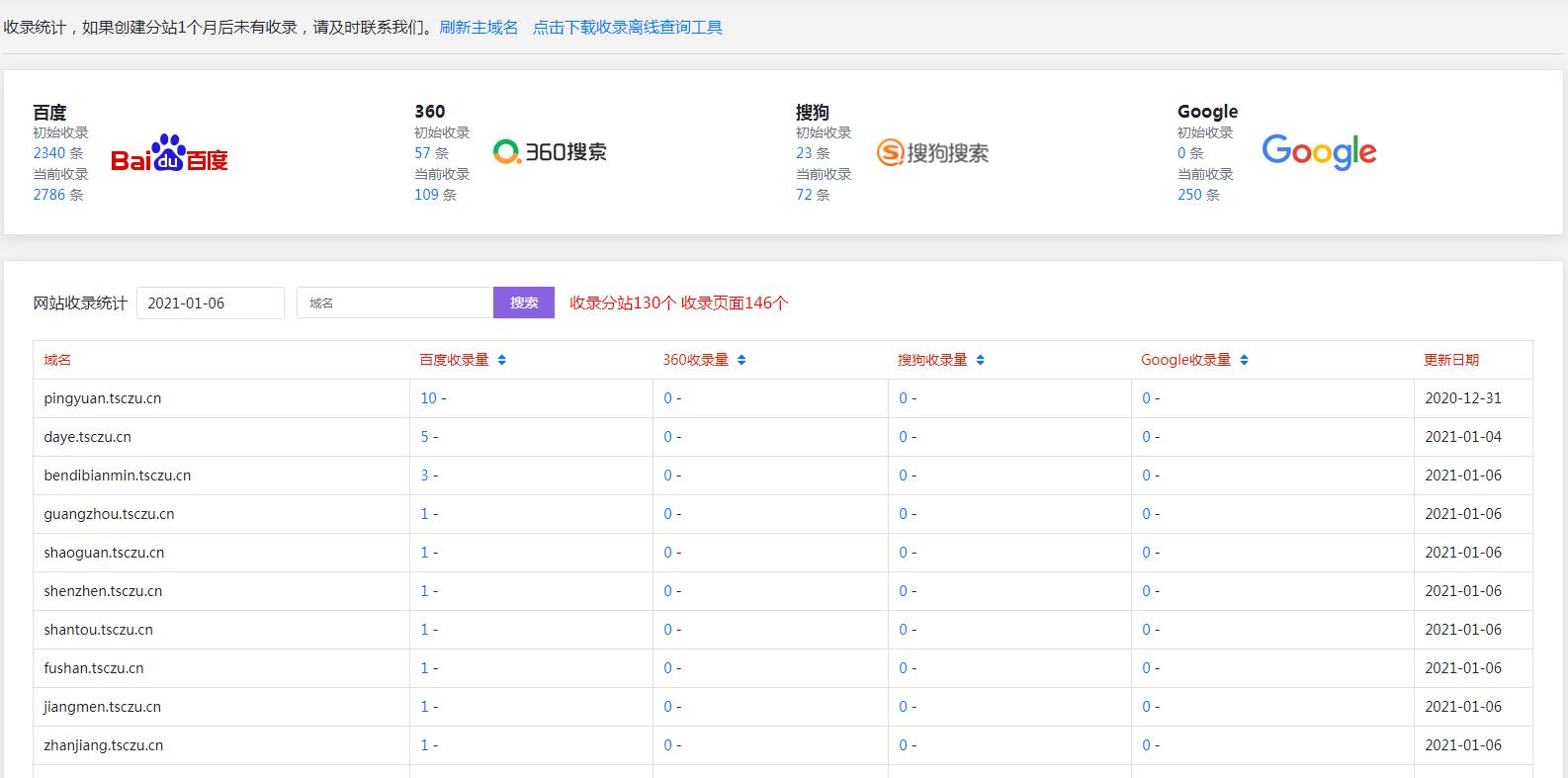This screenshot has width=1568, height=778.
Task: Sort by the 搜狗收录量 column arrows
Action: coord(980,361)
